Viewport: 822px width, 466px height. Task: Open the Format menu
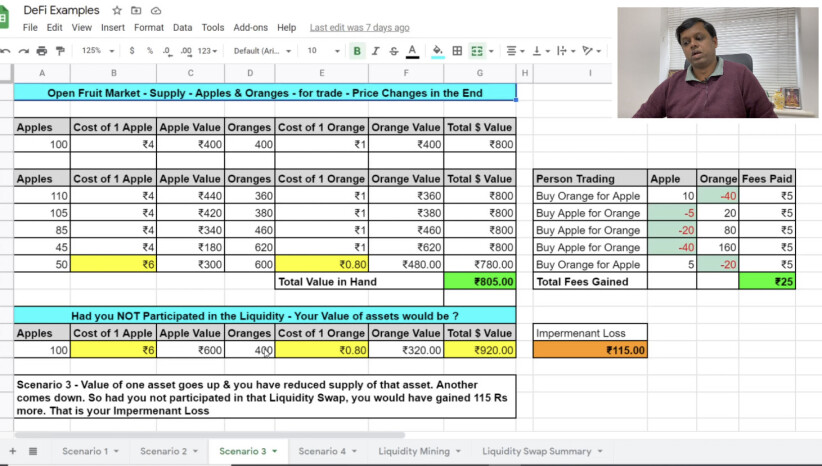[x=149, y=27]
